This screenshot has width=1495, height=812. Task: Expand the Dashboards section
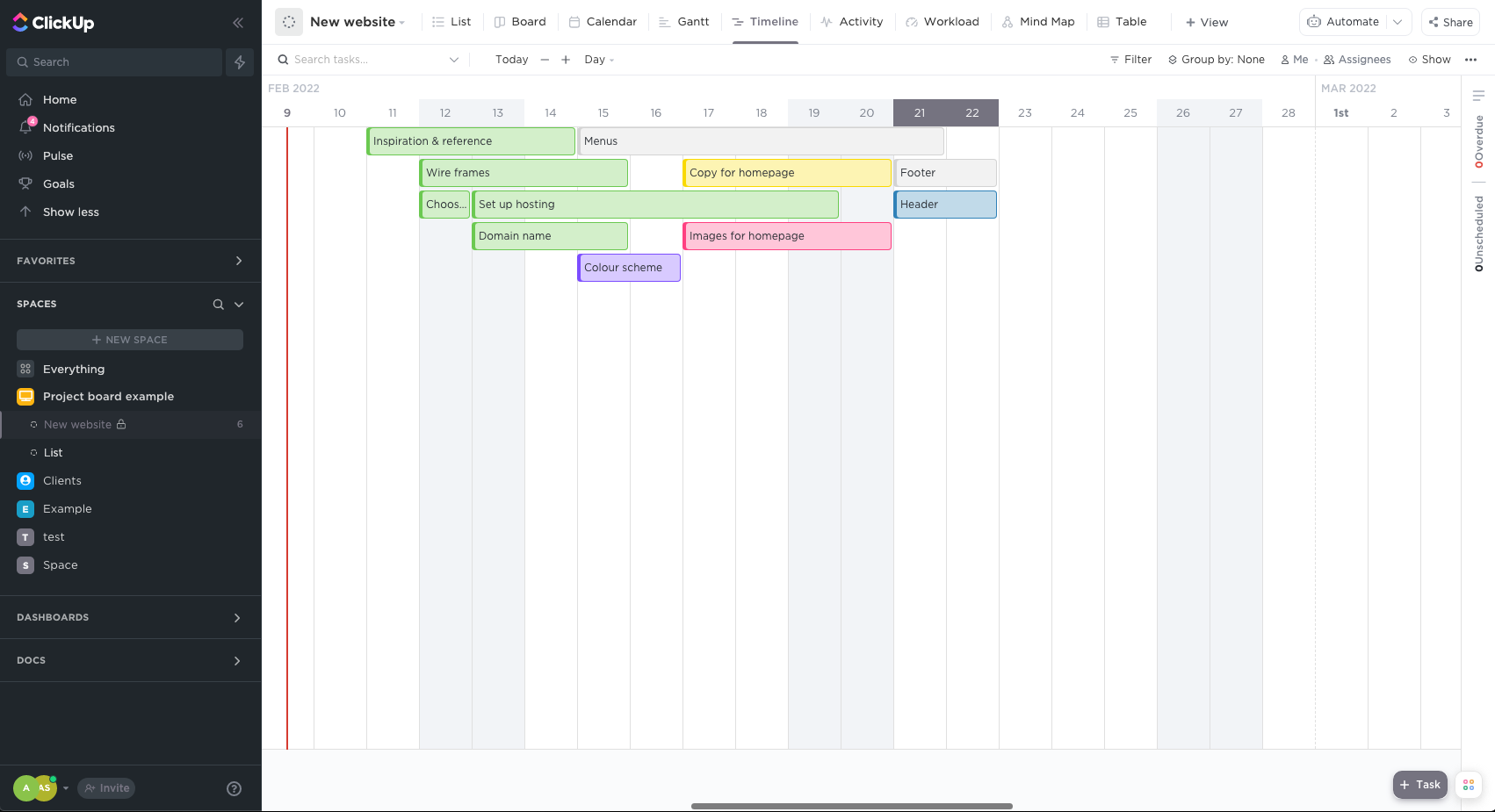click(x=237, y=618)
